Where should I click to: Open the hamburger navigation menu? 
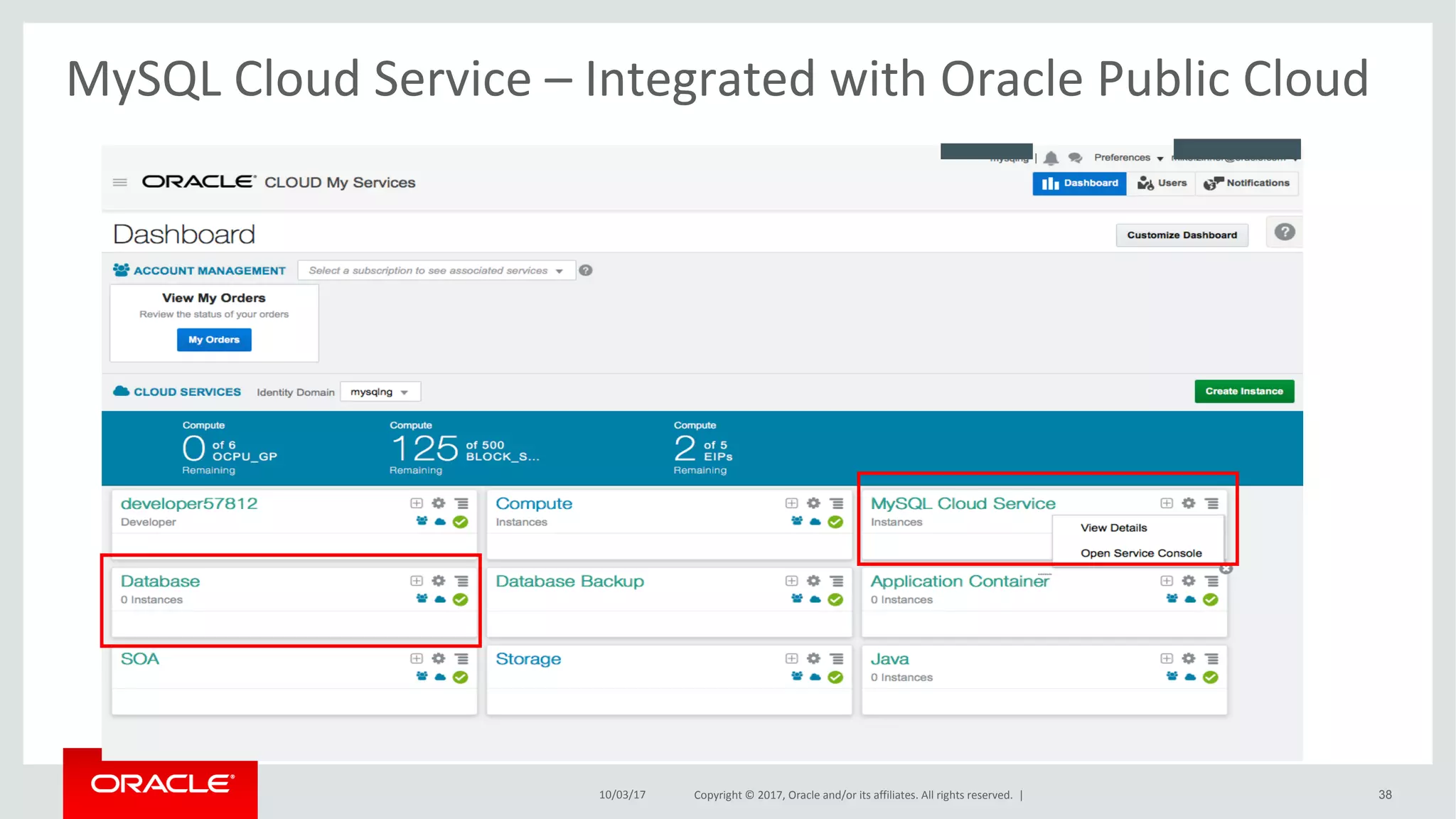click(x=120, y=183)
